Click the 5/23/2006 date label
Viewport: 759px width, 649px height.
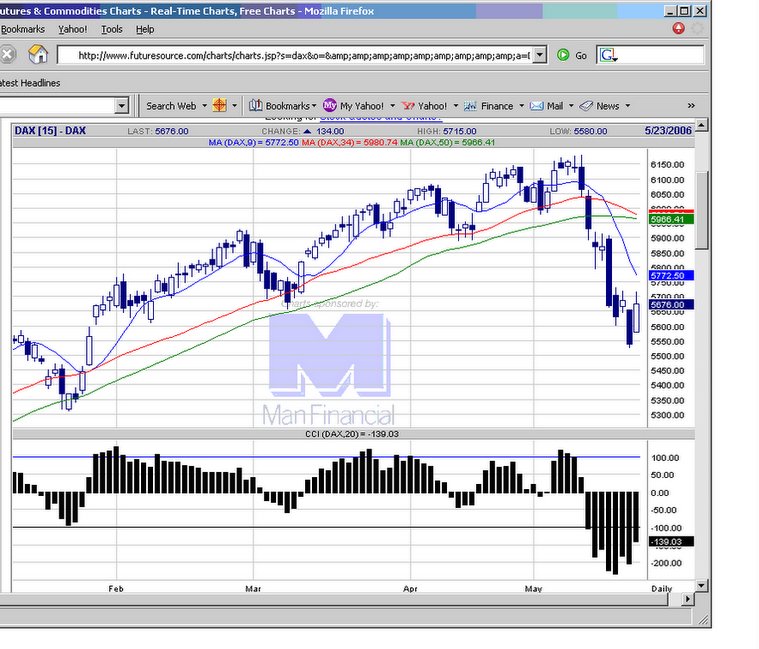[668, 131]
